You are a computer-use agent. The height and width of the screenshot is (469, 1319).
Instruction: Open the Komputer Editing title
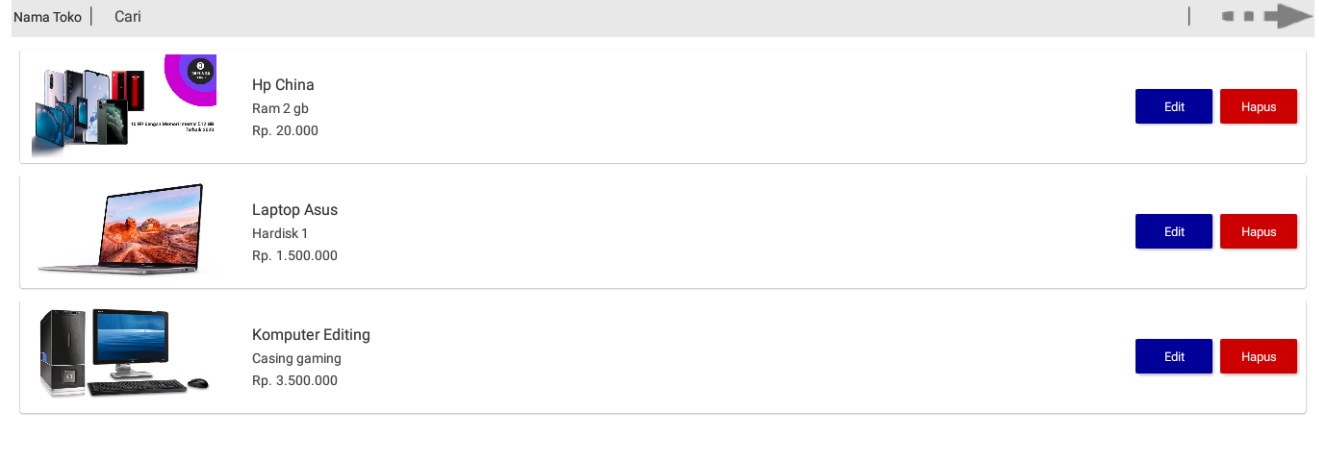click(311, 335)
